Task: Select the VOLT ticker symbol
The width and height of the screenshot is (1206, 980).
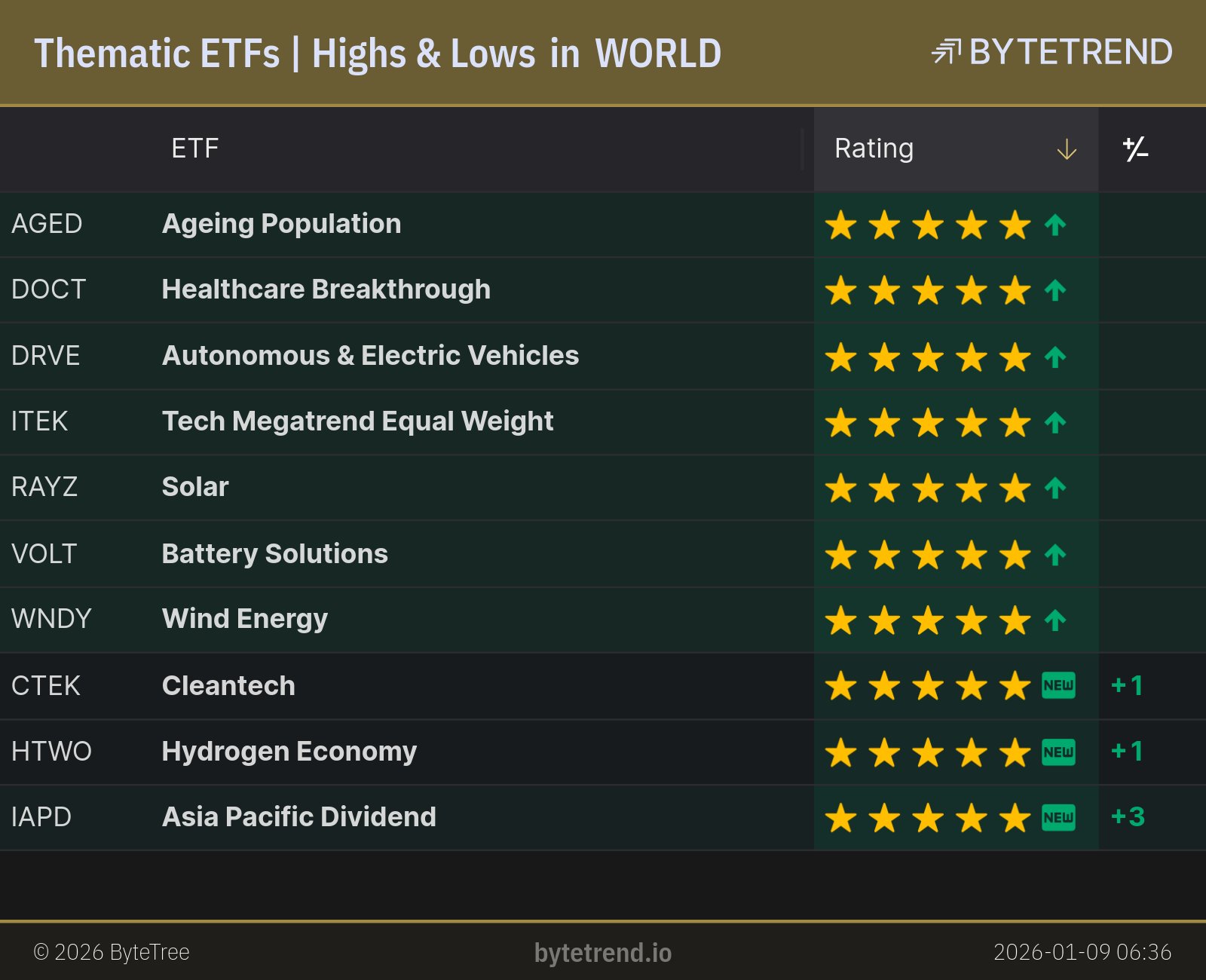Action: [44, 553]
